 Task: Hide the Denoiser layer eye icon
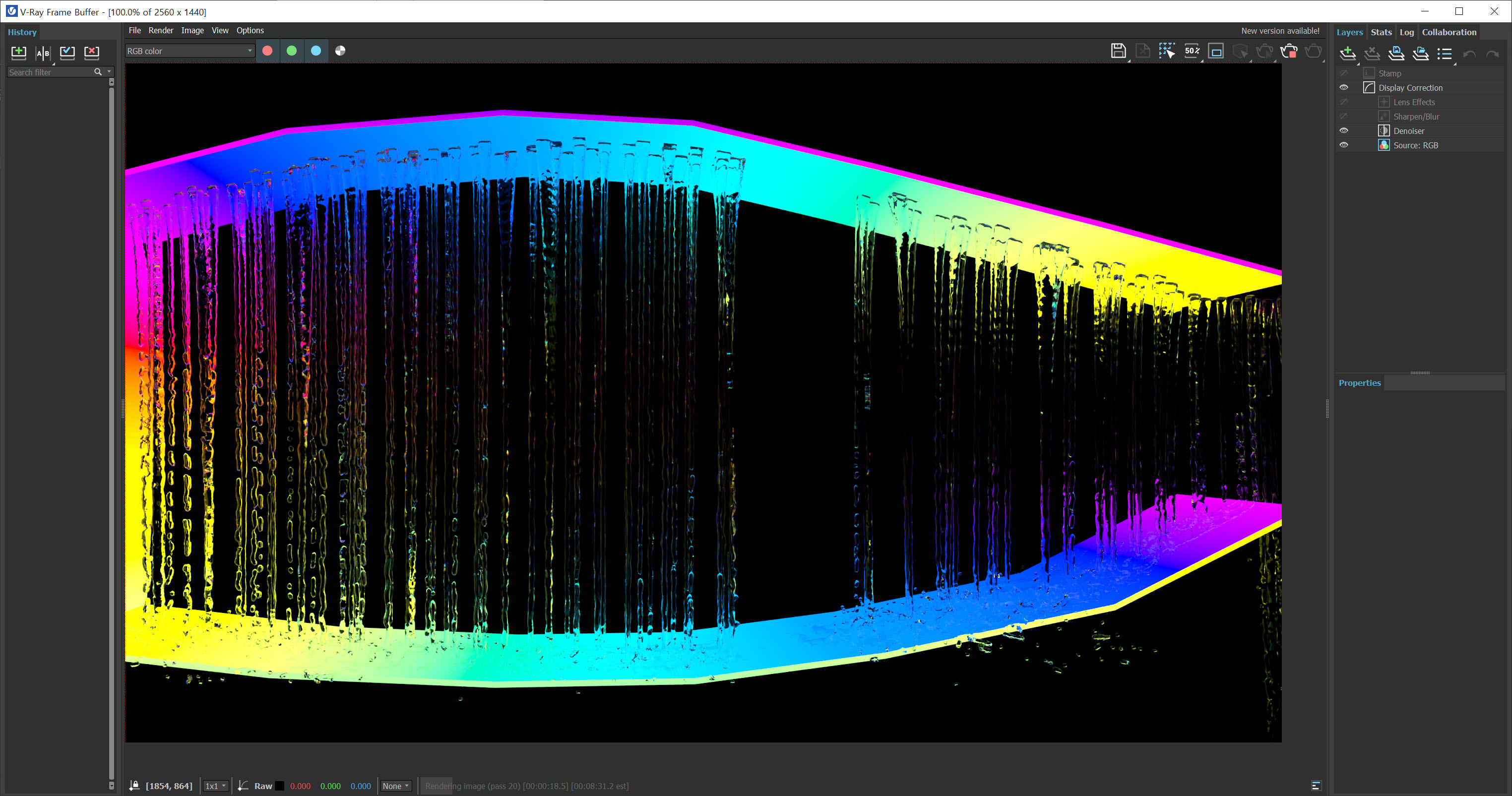click(x=1343, y=131)
